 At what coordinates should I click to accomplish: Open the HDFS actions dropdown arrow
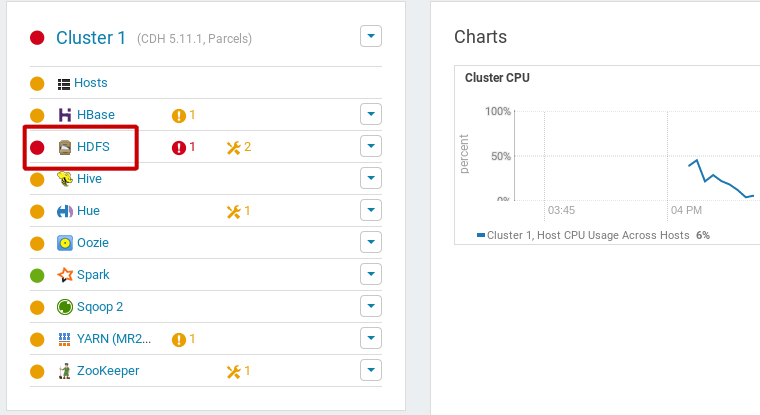371,147
